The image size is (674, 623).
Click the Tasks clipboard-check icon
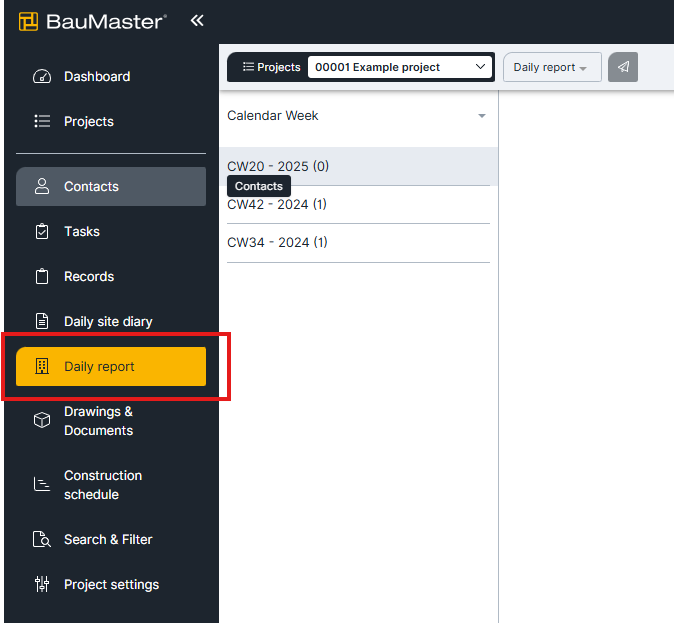coord(42,231)
